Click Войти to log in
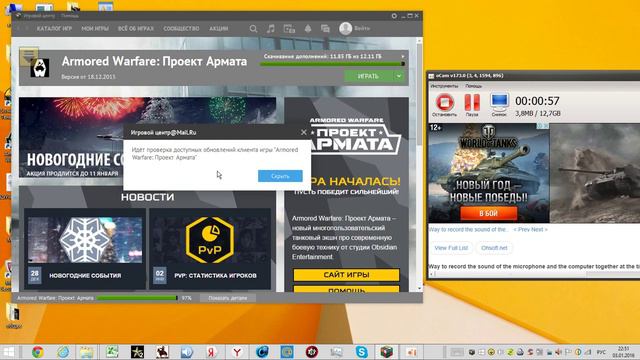Screen dimensions: 640x360 (362, 28)
